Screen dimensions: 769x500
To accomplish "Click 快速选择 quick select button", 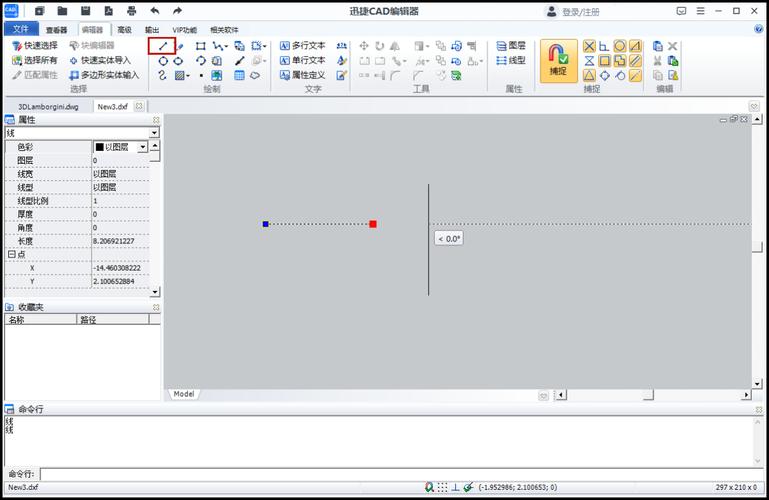I will 35,46.
